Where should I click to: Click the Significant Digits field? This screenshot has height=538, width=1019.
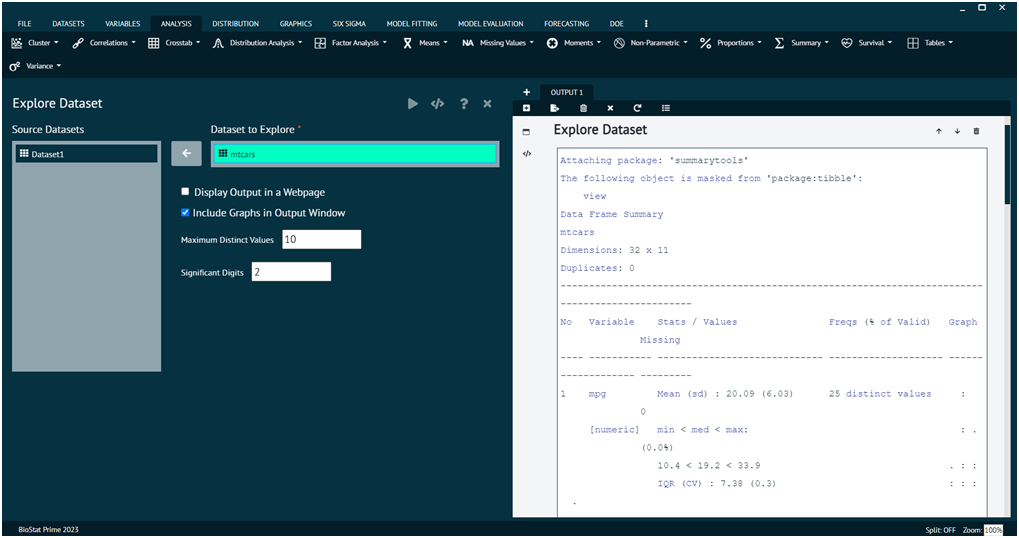(x=291, y=272)
